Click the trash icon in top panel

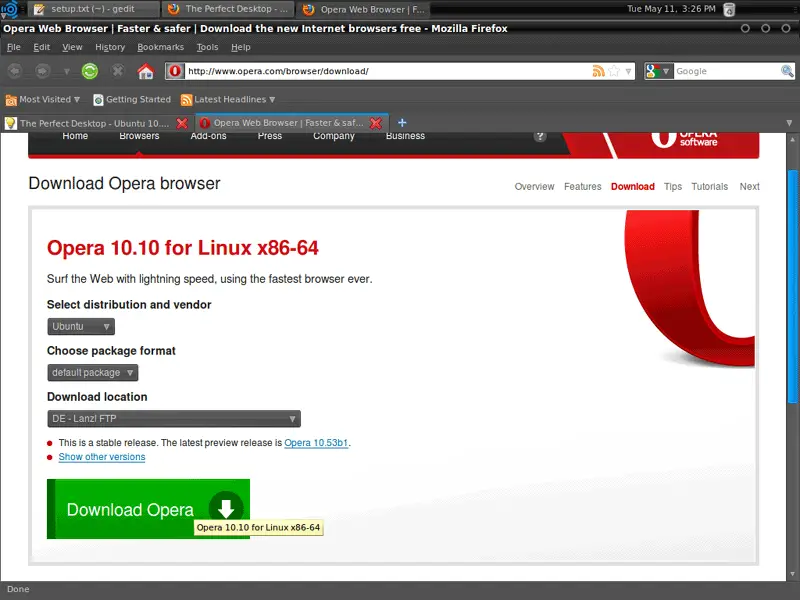[730, 9]
